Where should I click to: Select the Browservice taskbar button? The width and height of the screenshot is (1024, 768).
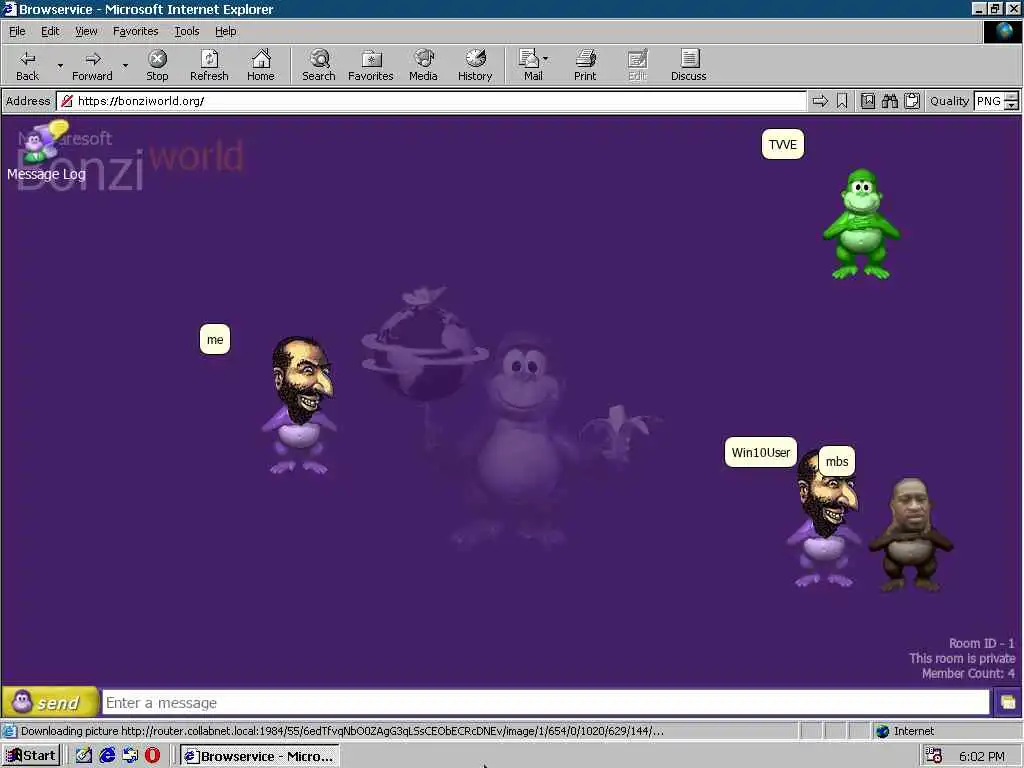pos(260,756)
